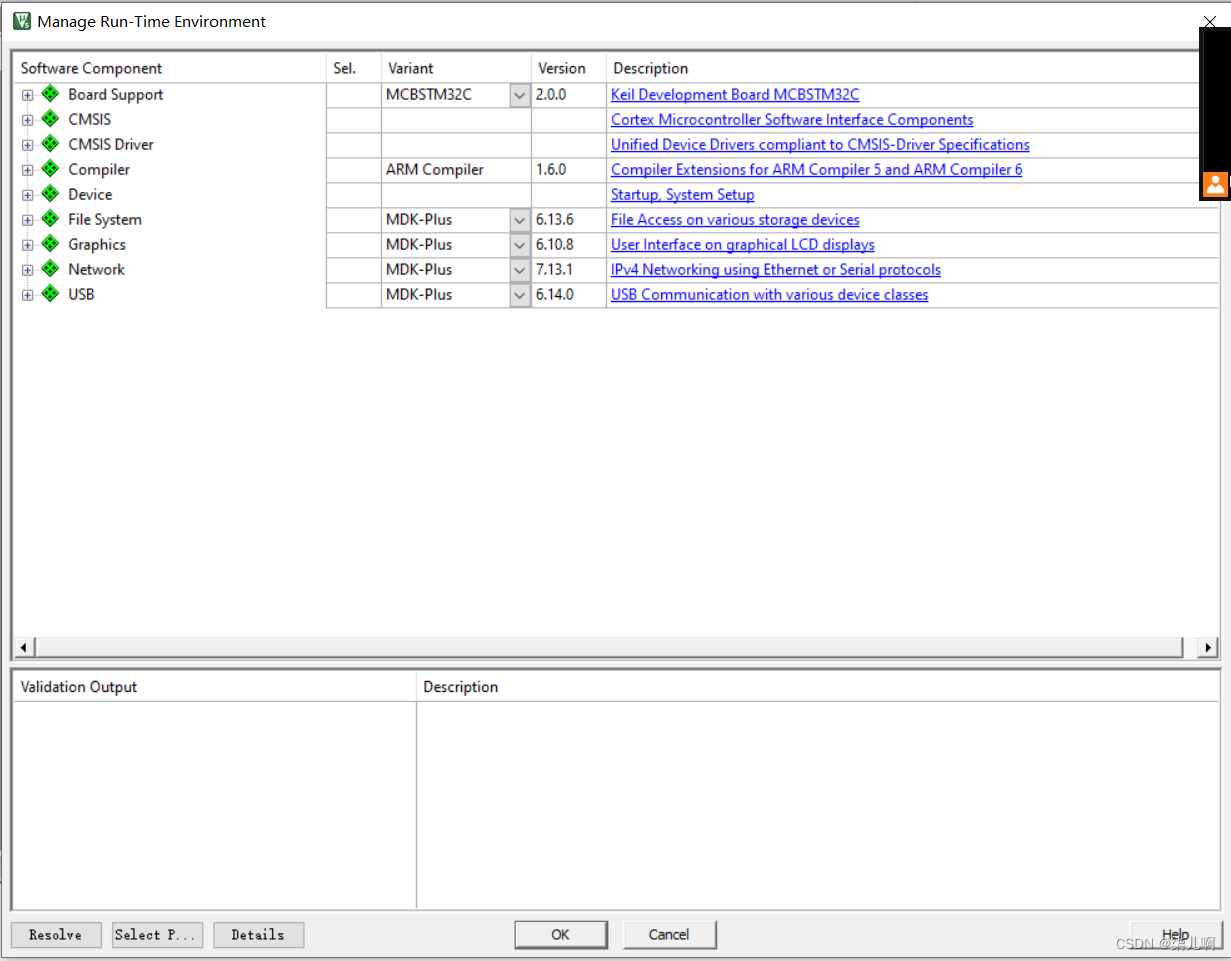Select the Network tree label
Viewport: 1231px width, 961px height.
(96, 270)
